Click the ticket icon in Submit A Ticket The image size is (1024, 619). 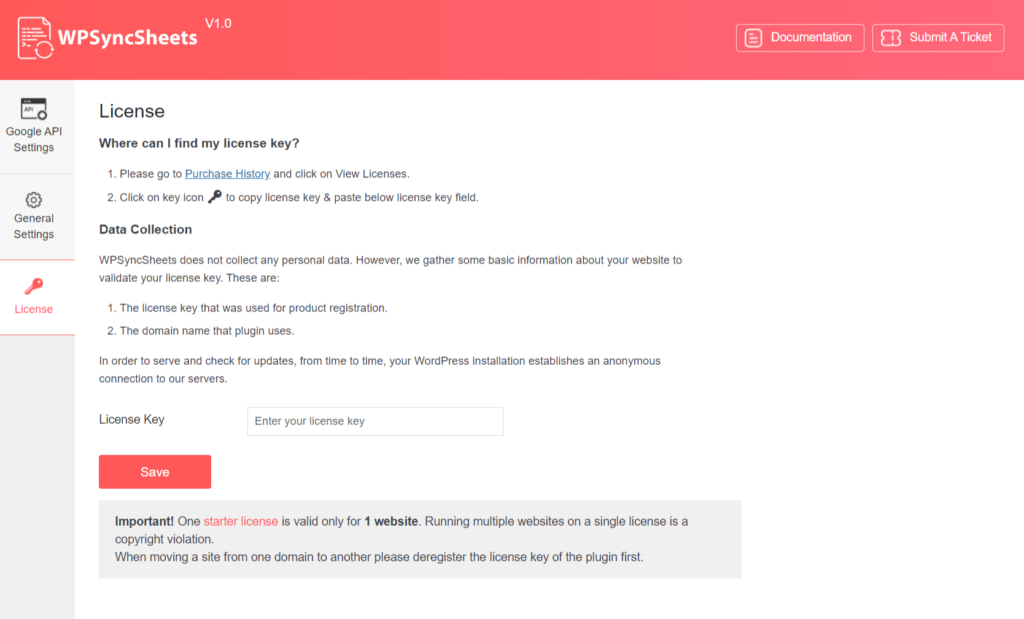890,38
